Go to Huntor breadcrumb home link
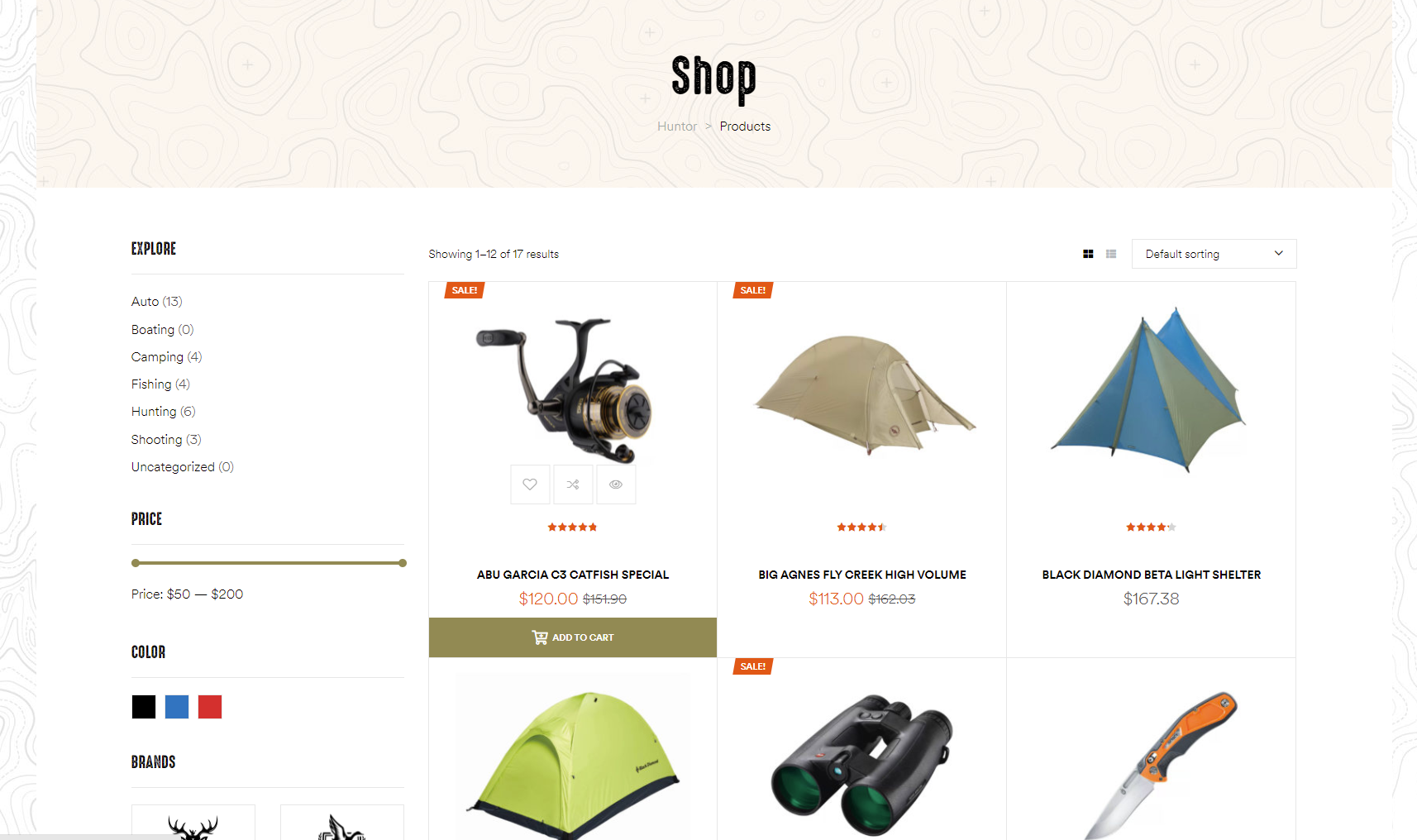This screenshot has width=1417, height=840. point(677,126)
